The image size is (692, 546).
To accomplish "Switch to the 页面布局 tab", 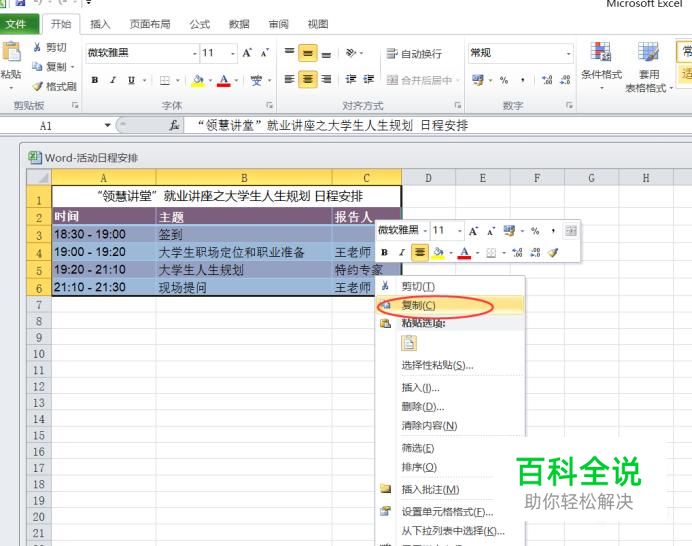I will pos(150,24).
